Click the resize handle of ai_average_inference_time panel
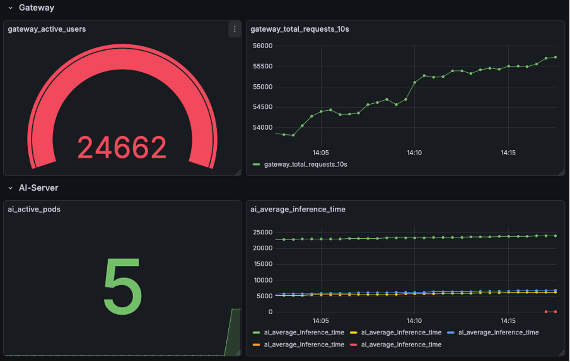Screen dimensions: 570x362 pyautogui.click(x=562, y=353)
